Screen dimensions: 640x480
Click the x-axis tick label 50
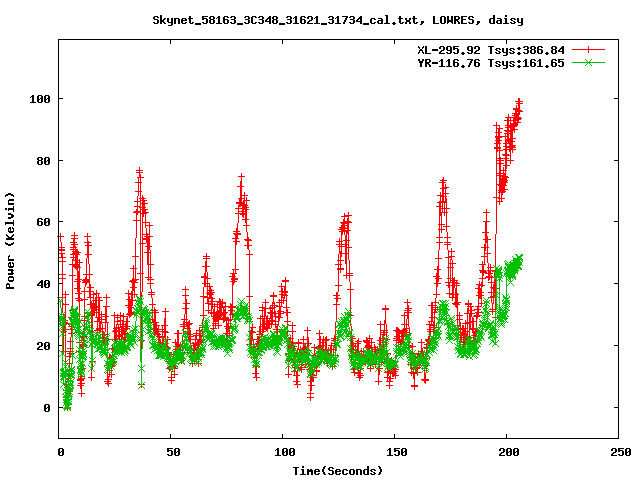tap(173, 452)
